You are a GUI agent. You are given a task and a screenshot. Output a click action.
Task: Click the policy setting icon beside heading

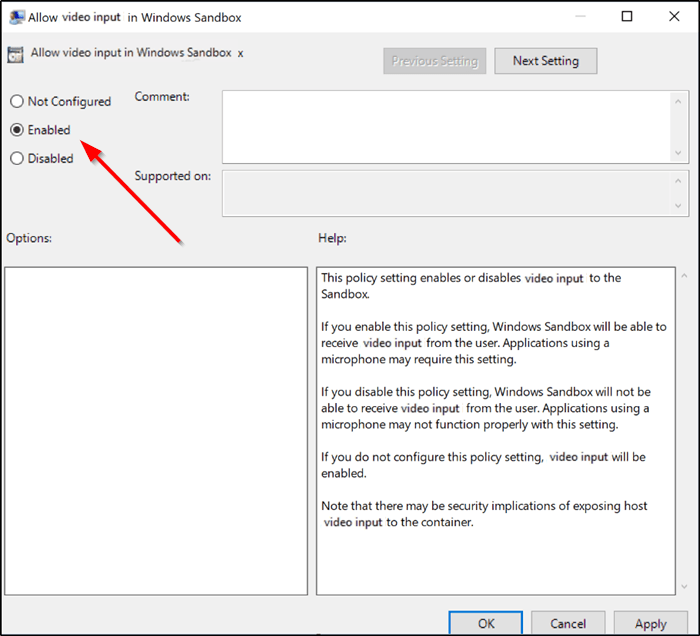(x=15, y=55)
